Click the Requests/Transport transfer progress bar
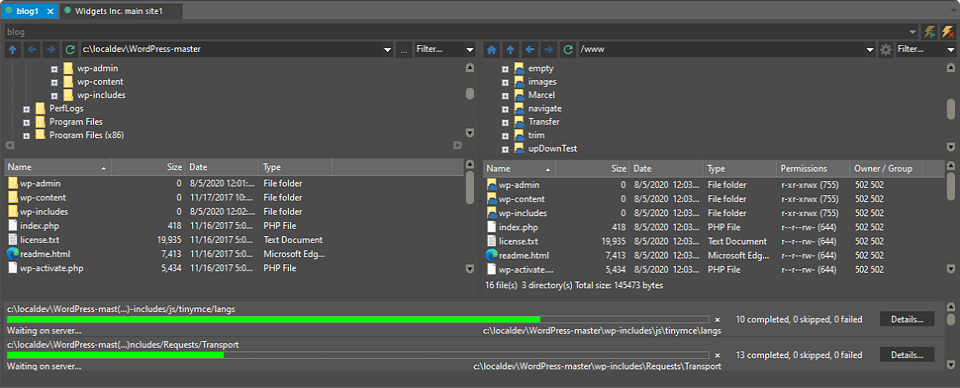 [358, 355]
